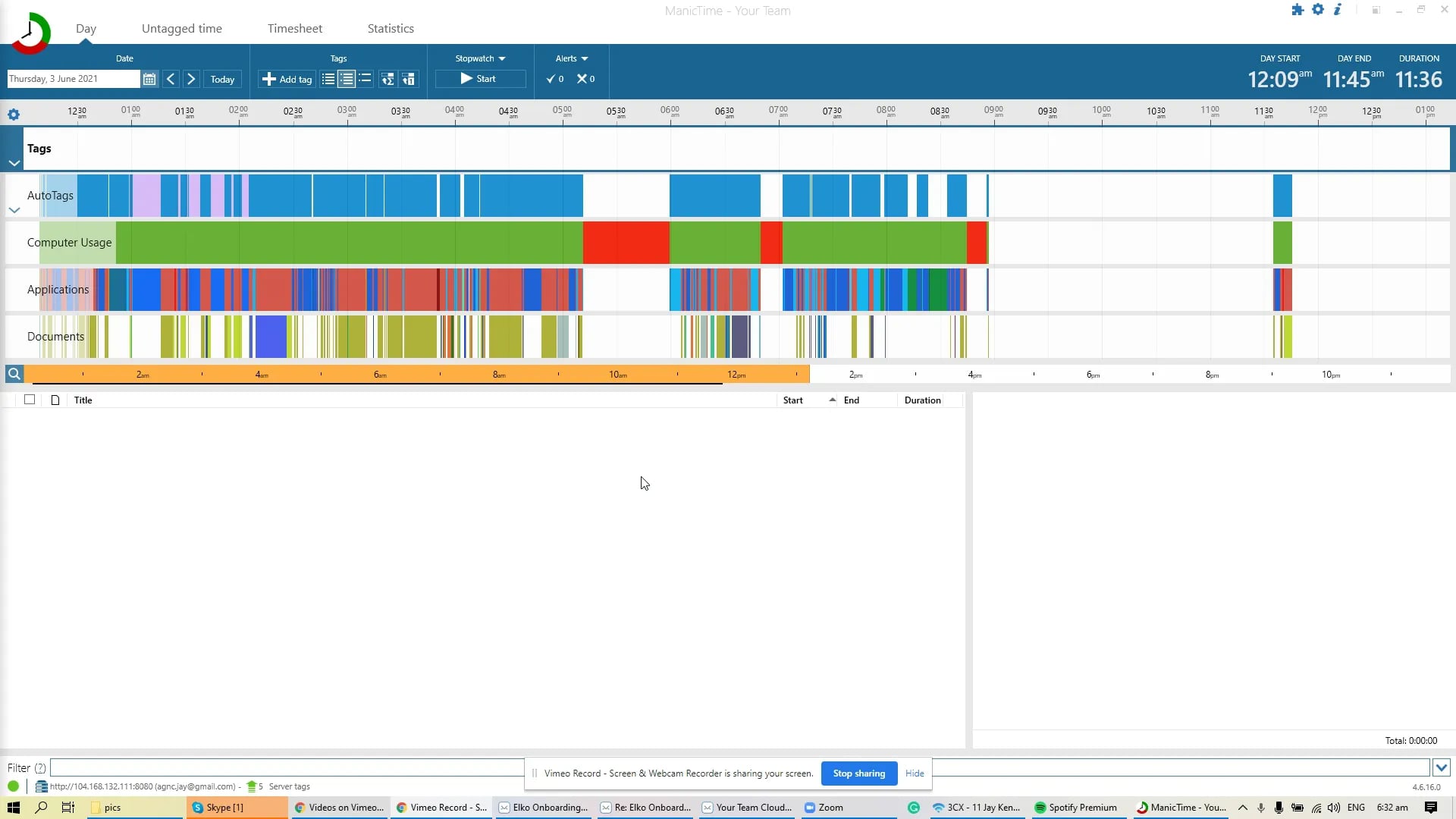Screen dimensions: 1456x819
Task: Click the timeline zoom magnifier icon
Action: pyautogui.click(x=14, y=374)
